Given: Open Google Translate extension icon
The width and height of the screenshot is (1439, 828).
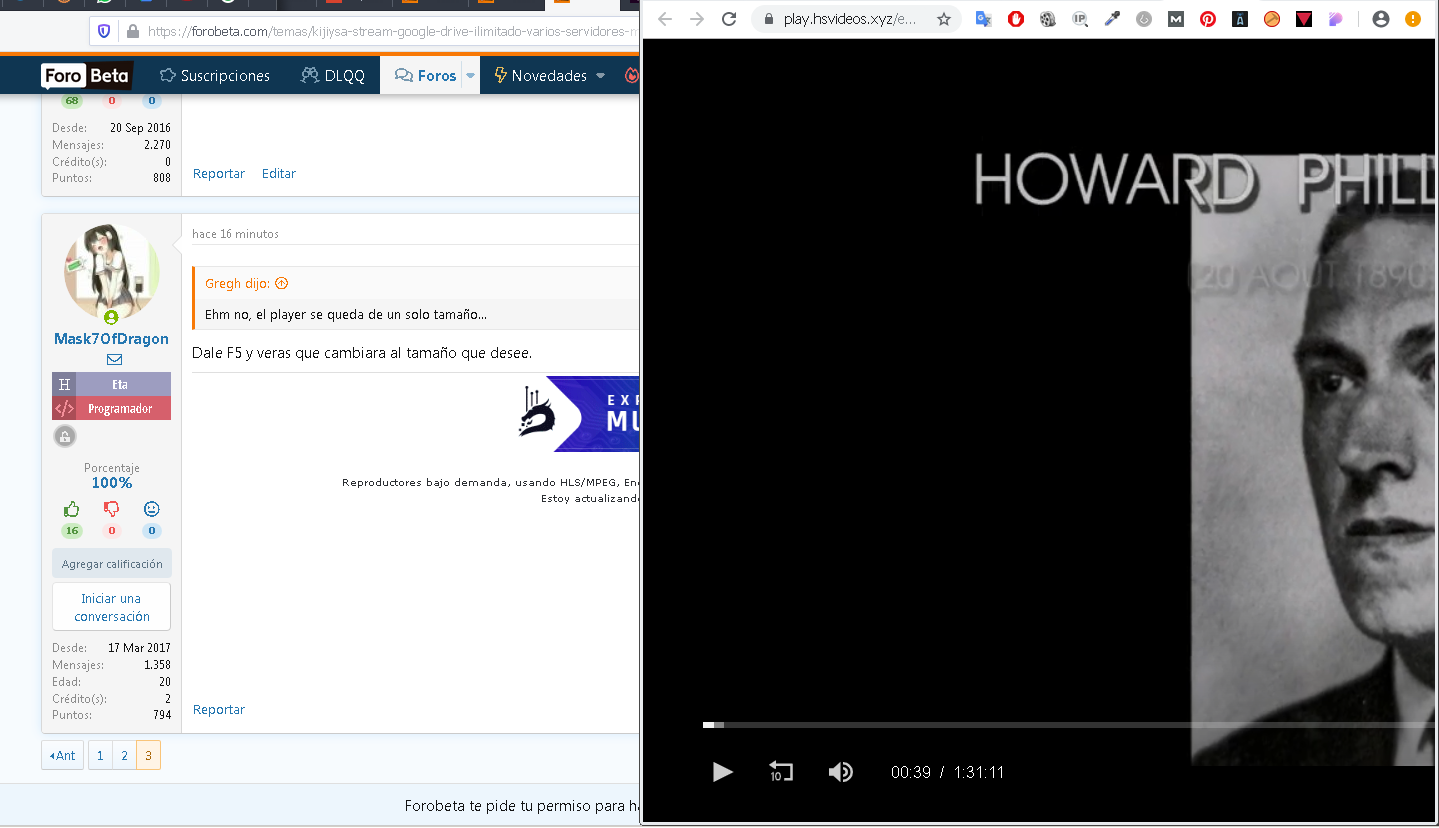Looking at the screenshot, I should pyautogui.click(x=984, y=19).
